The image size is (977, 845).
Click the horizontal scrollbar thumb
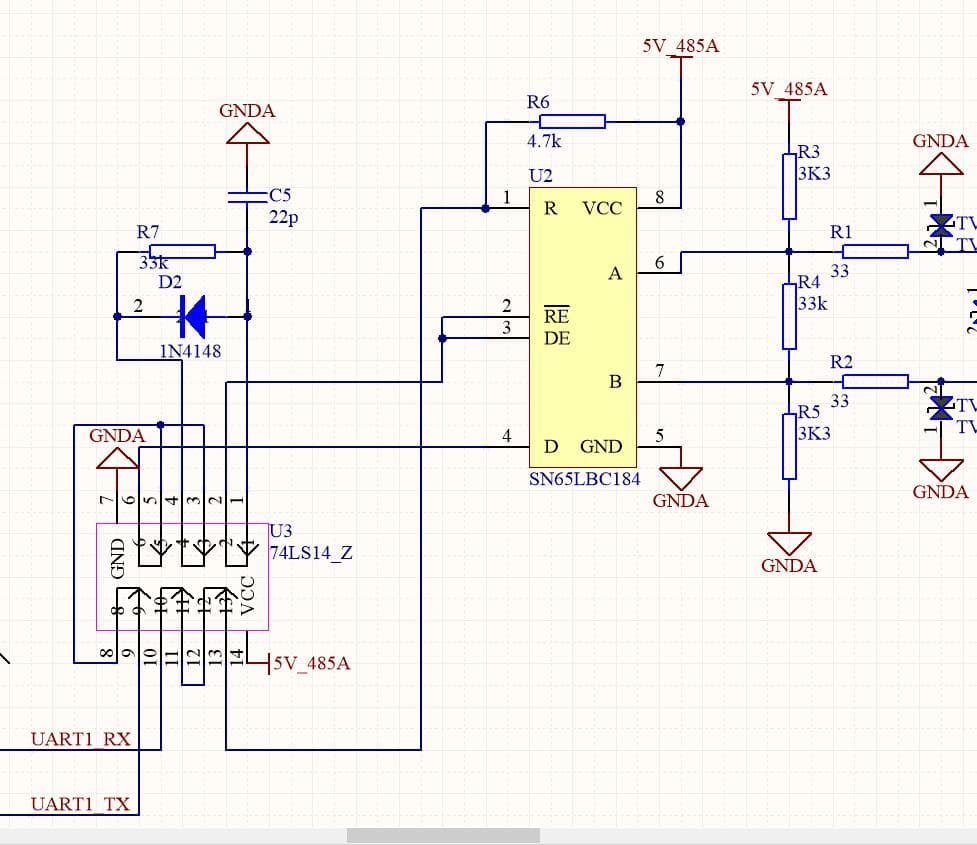(x=443, y=836)
